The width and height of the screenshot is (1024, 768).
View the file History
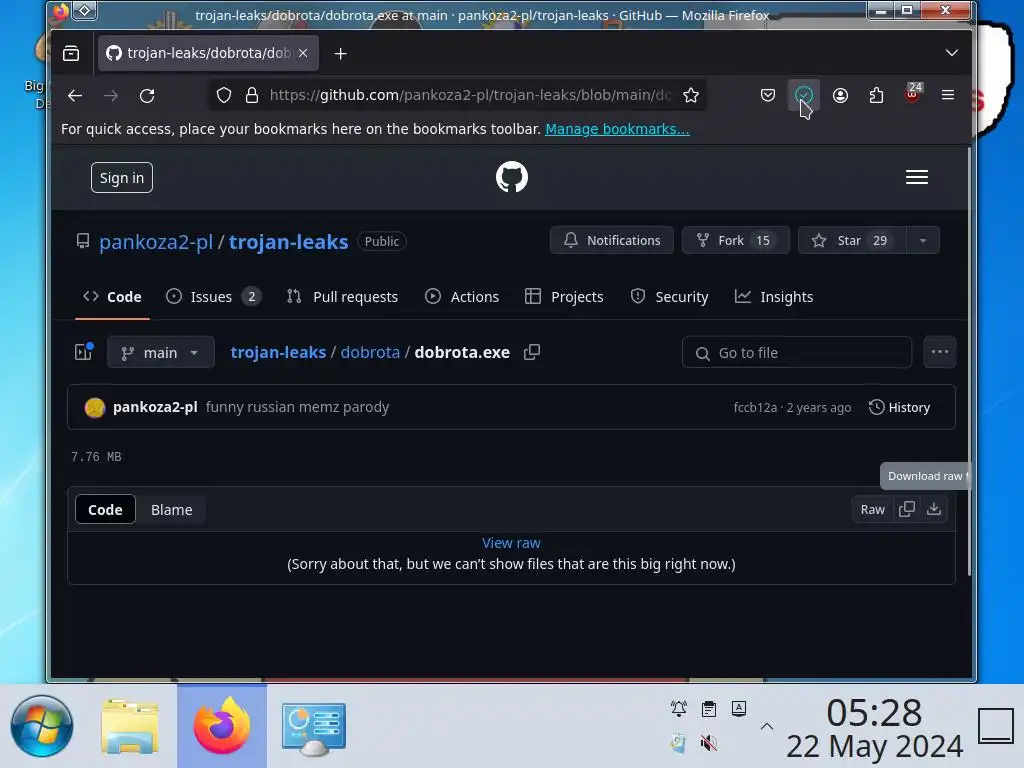[899, 408]
